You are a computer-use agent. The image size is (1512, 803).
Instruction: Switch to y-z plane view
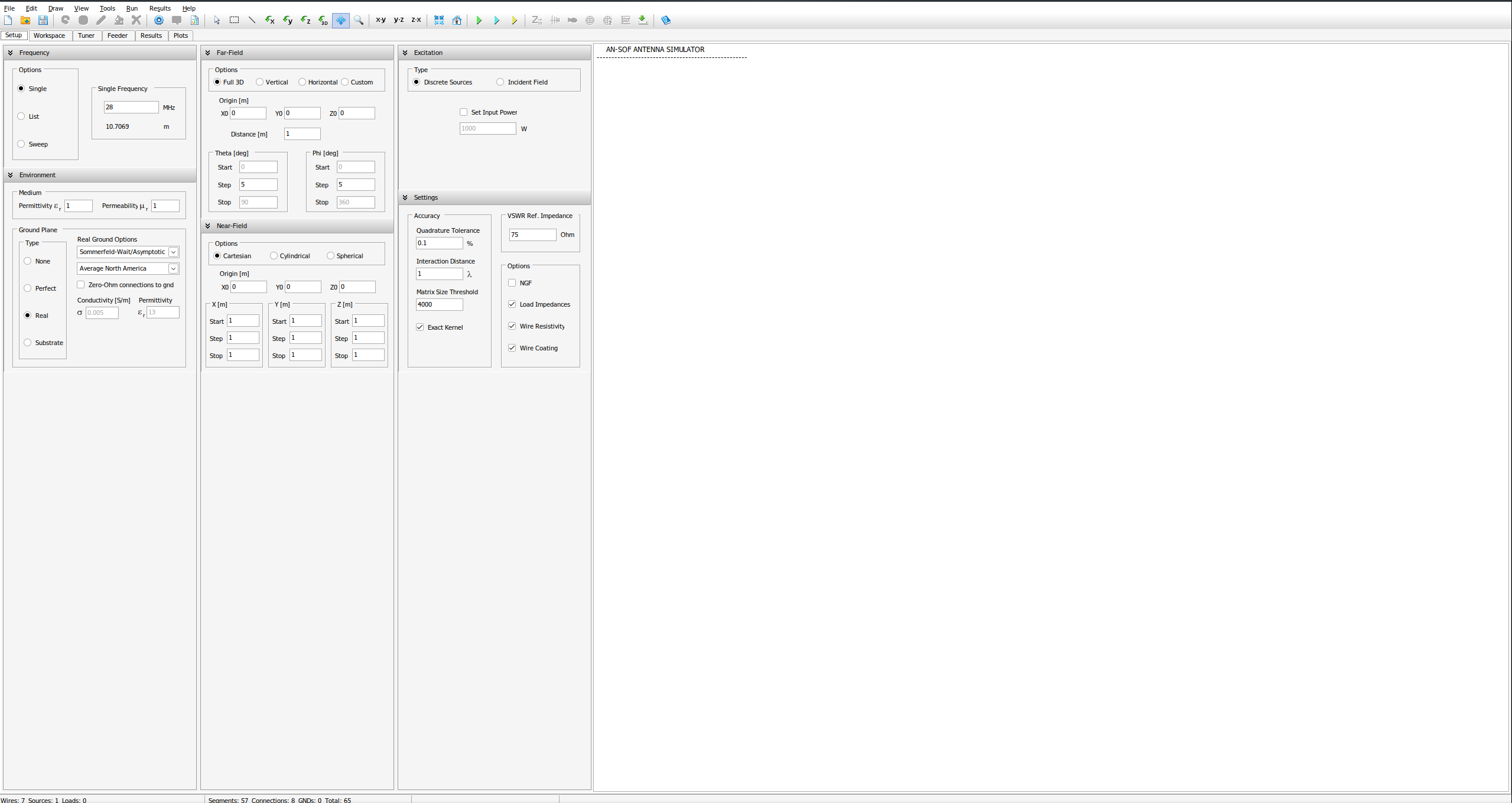click(399, 20)
